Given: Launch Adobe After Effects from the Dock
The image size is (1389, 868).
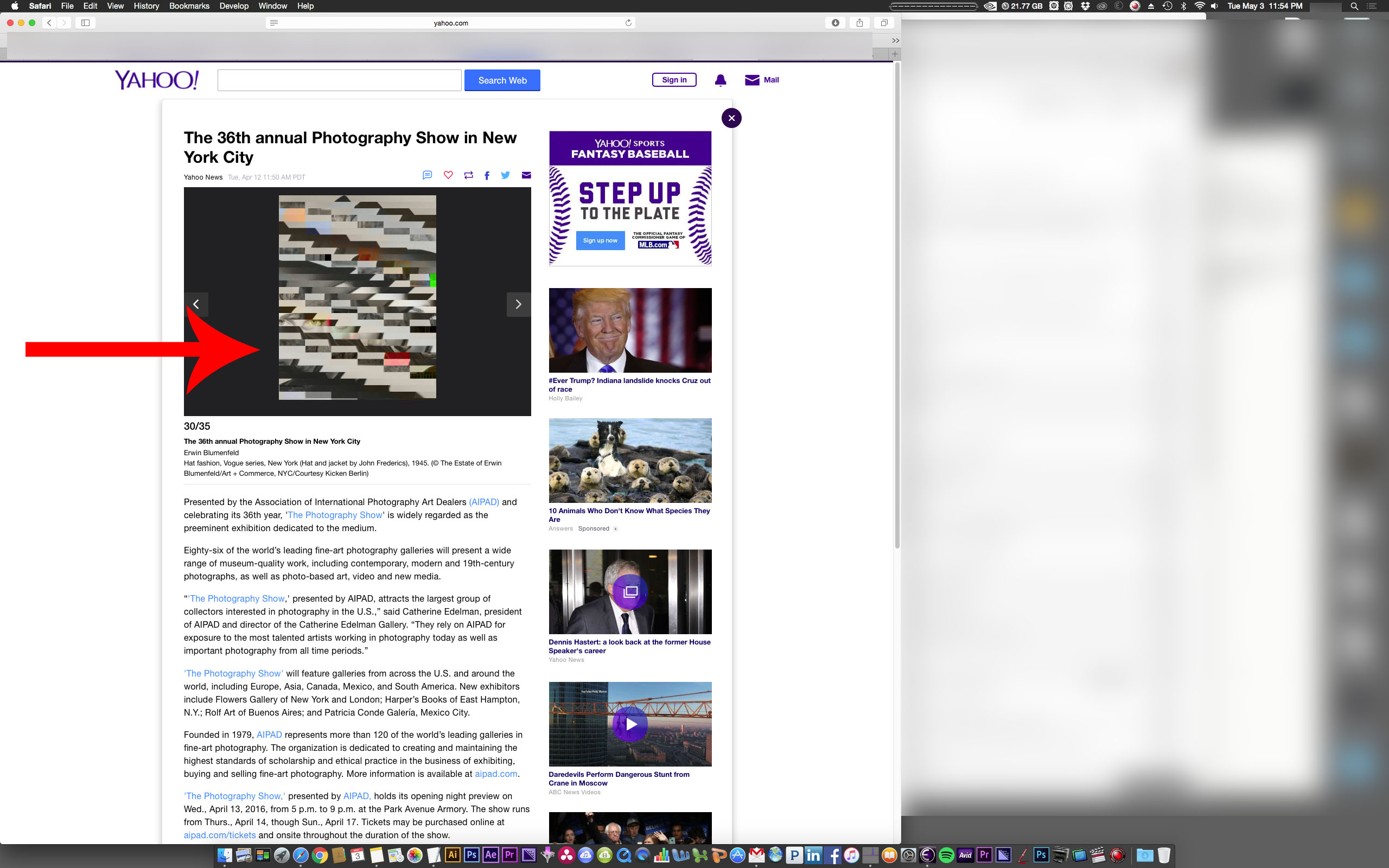Looking at the screenshot, I should pos(490,855).
